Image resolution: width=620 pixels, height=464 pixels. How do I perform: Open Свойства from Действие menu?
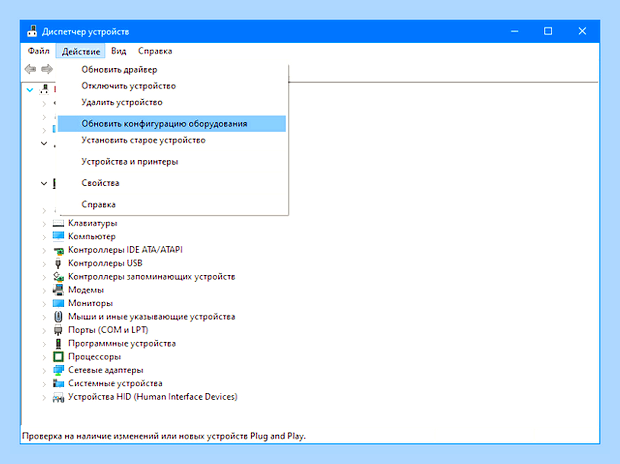[x=172, y=183]
